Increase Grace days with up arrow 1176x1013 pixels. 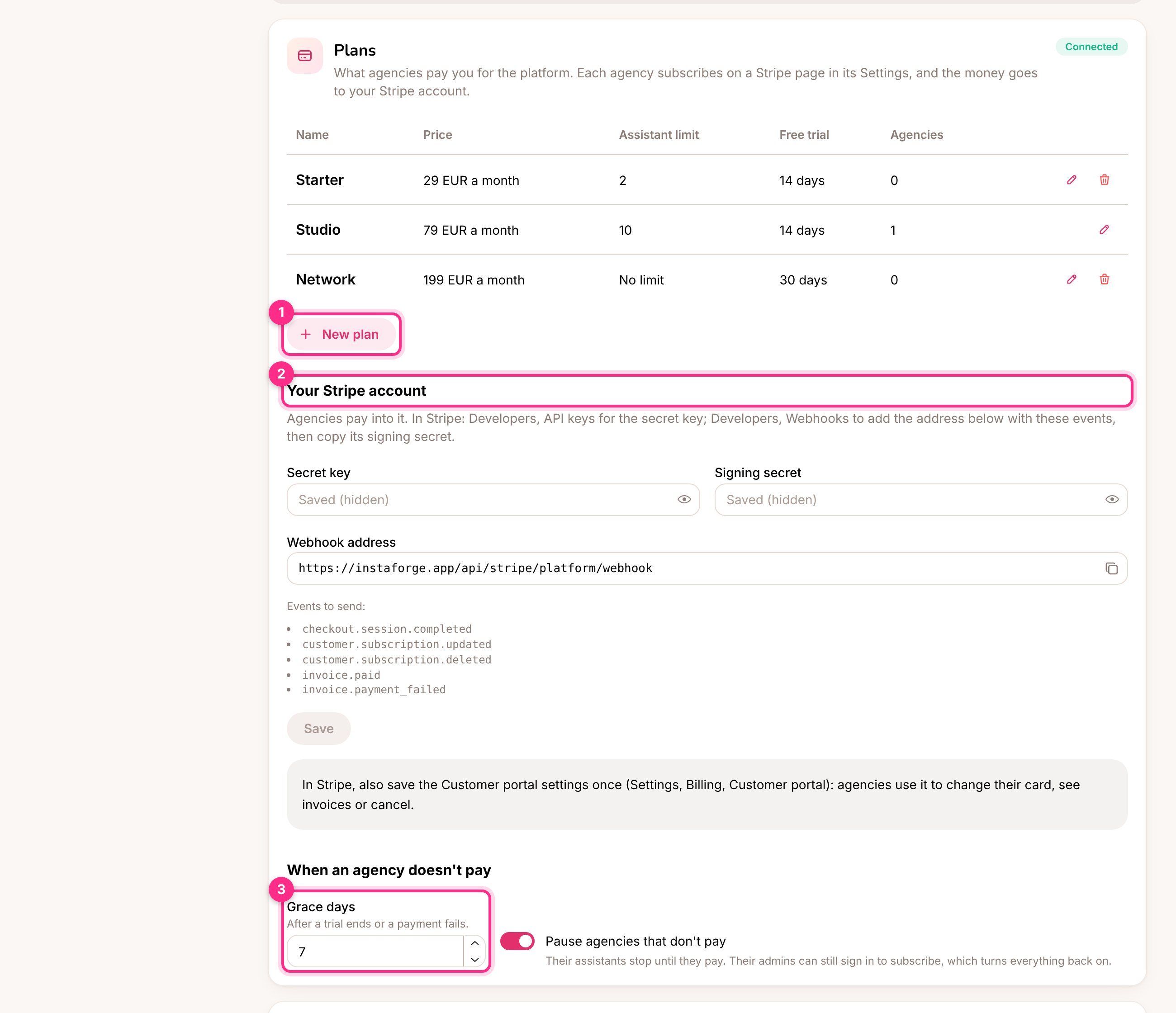tap(474, 943)
